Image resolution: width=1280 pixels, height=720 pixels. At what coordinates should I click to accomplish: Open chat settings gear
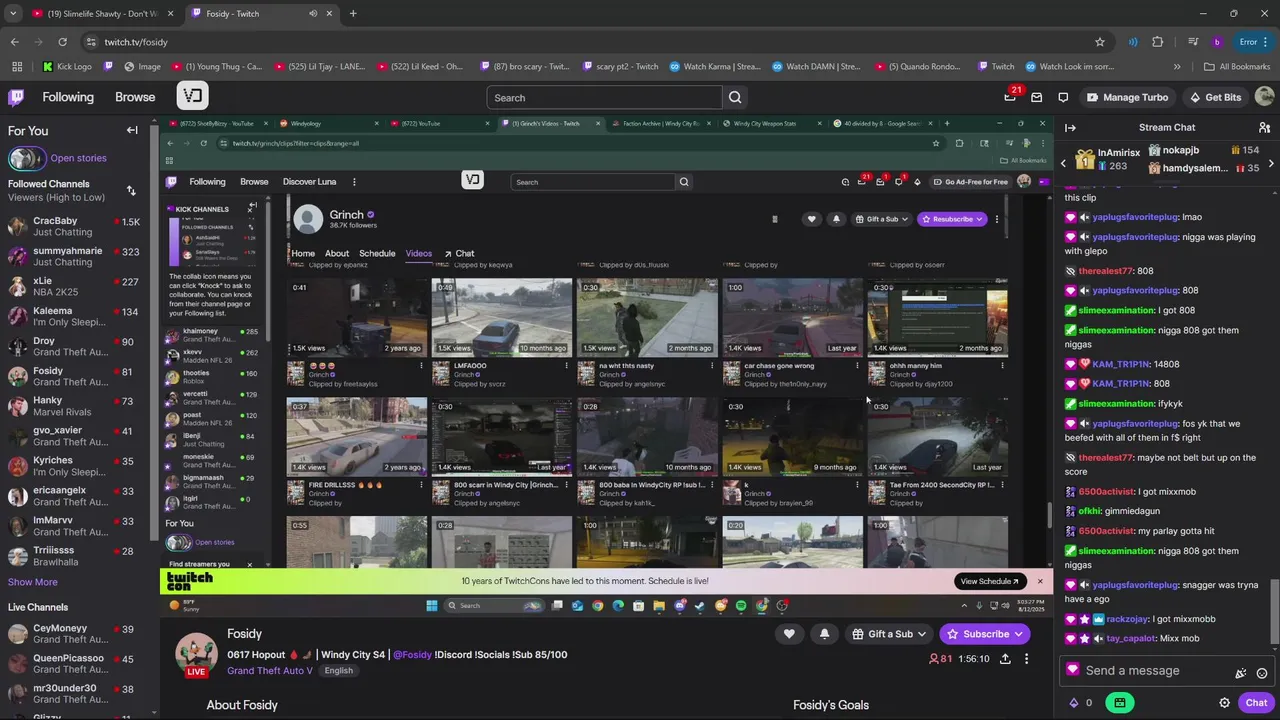tap(1224, 703)
